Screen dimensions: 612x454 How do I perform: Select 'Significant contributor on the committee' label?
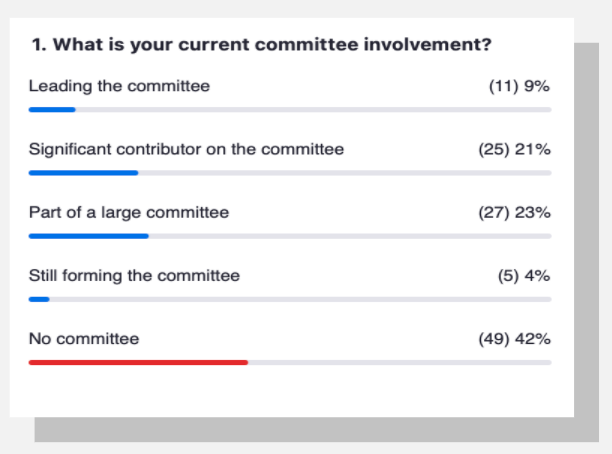point(187,150)
